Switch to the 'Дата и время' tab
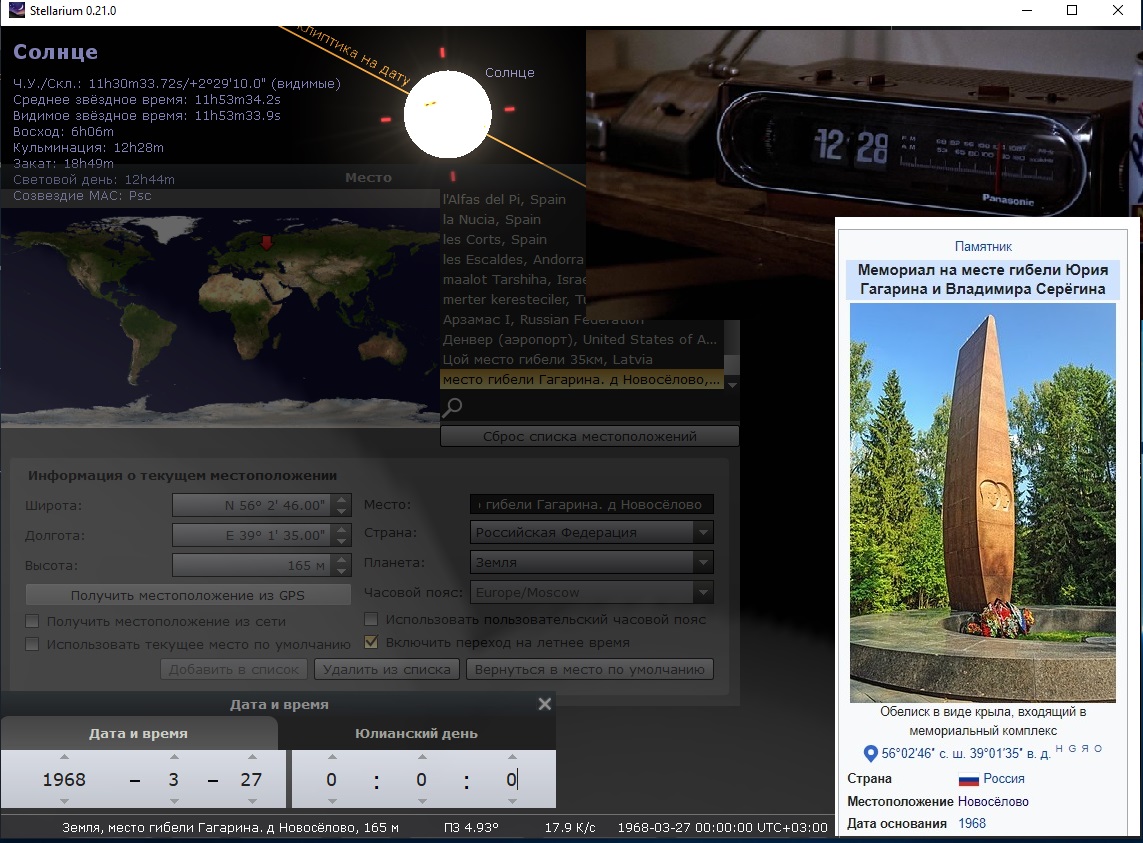This screenshot has width=1143, height=843. click(139, 733)
